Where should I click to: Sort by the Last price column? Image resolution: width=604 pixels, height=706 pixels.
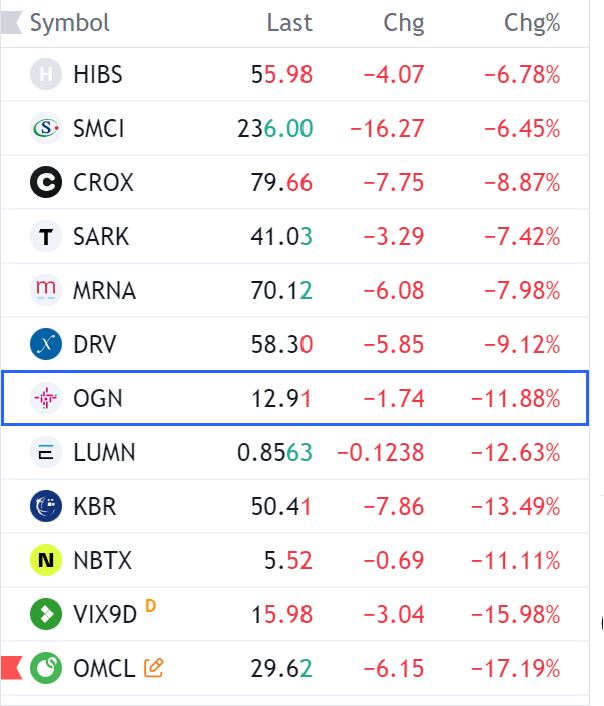(289, 23)
